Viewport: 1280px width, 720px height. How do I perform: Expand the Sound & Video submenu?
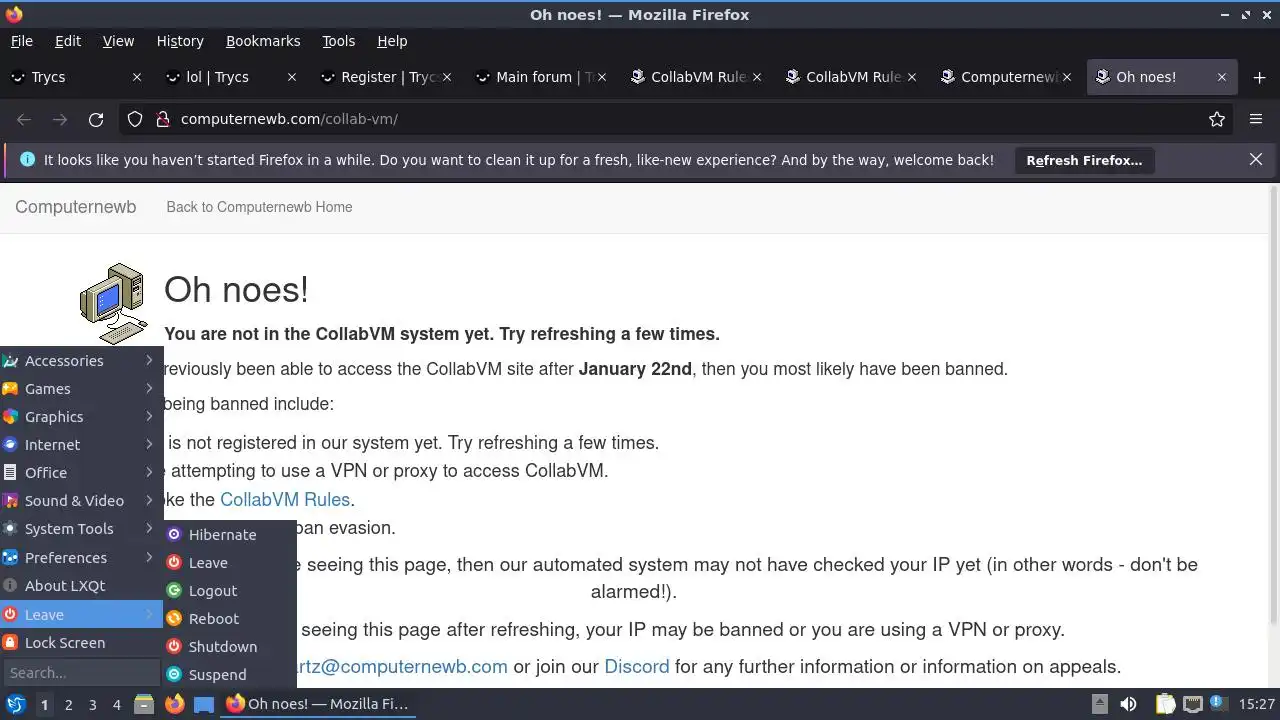coord(81,501)
